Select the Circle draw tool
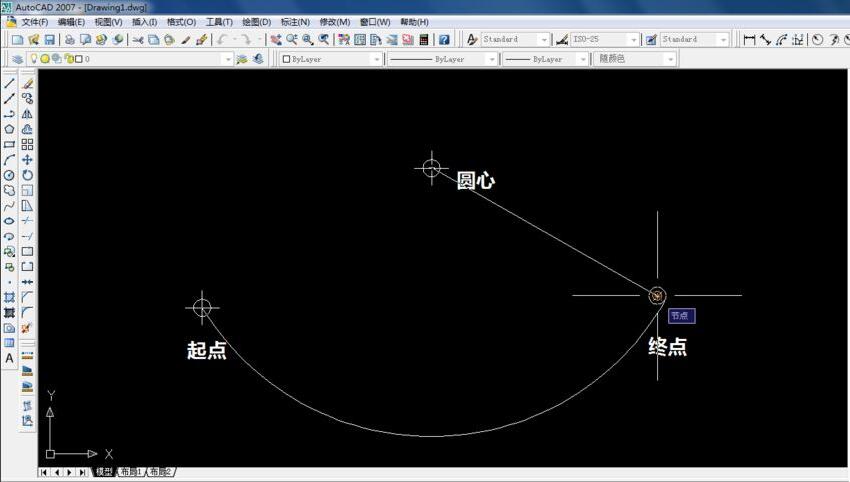850x482 pixels. coord(9,175)
